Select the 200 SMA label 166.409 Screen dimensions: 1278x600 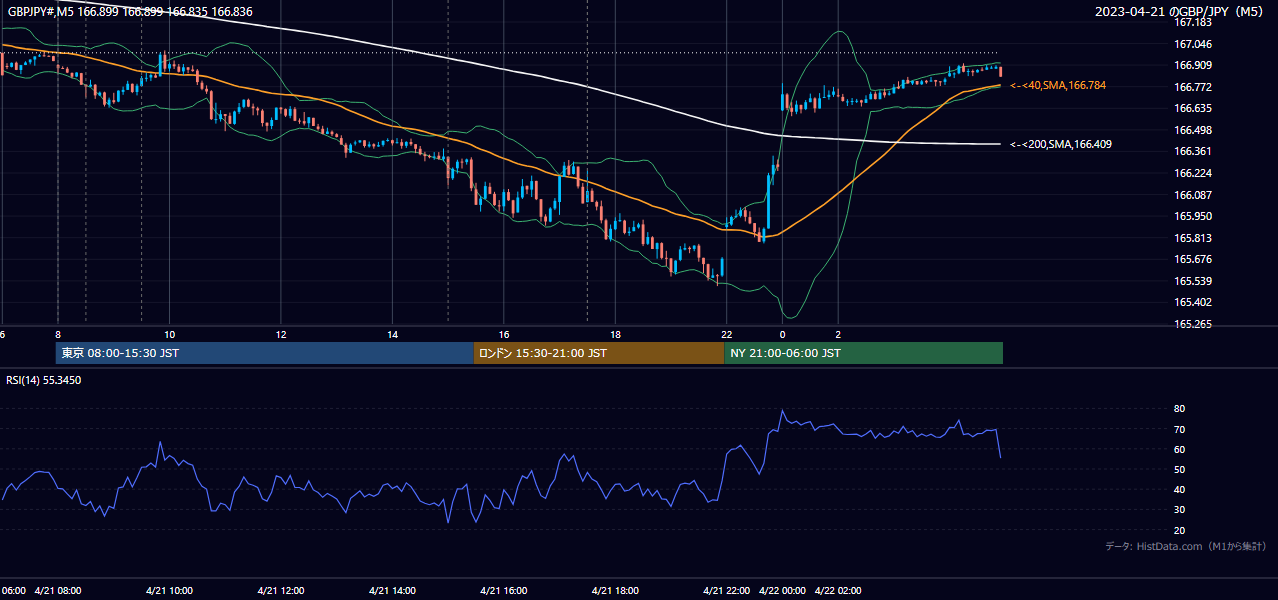(x=1061, y=144)
